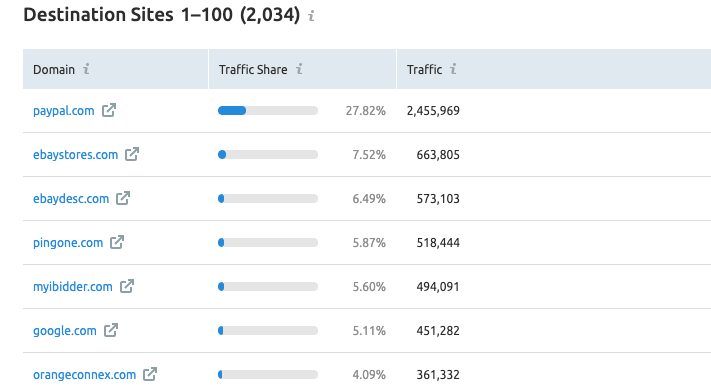The width and height of the screenshot is (711, 390).
Task: Open the ebaydesc.com domain link
Action: pos(71,199)
